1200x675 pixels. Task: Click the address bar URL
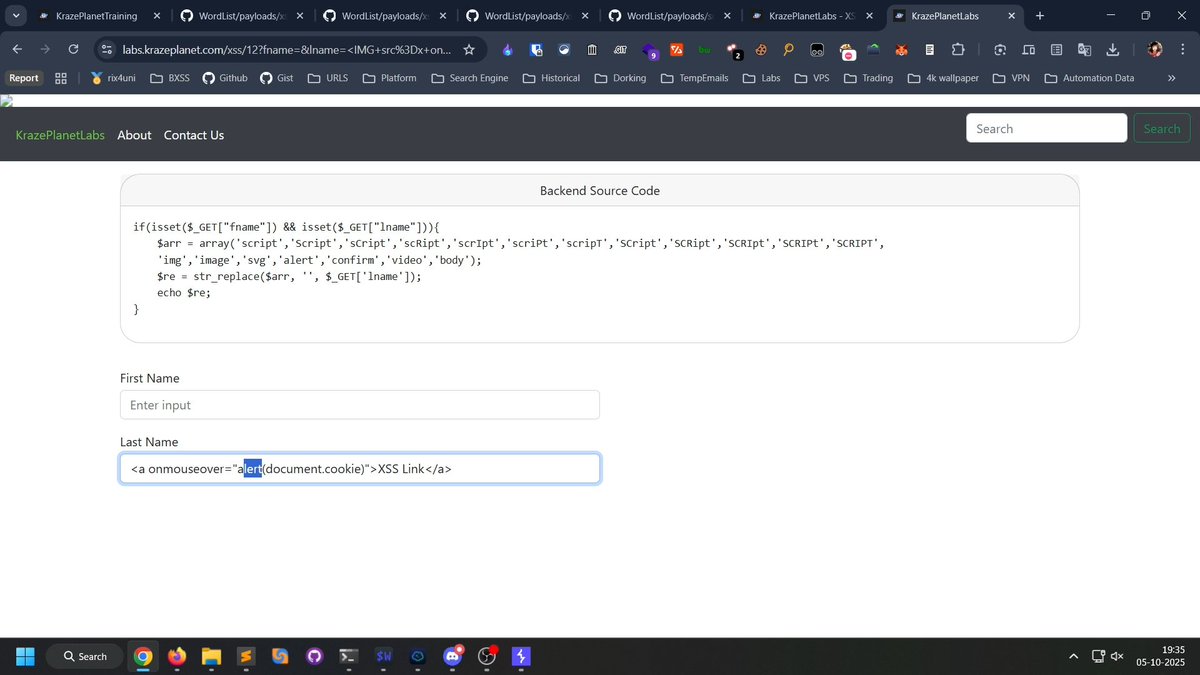(x=287, y=49)
